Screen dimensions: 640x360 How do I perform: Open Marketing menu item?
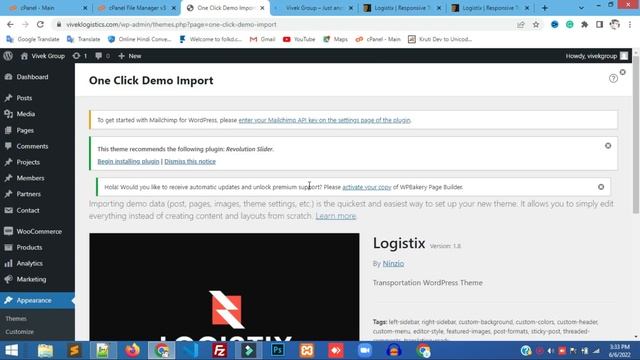point(31,279)
